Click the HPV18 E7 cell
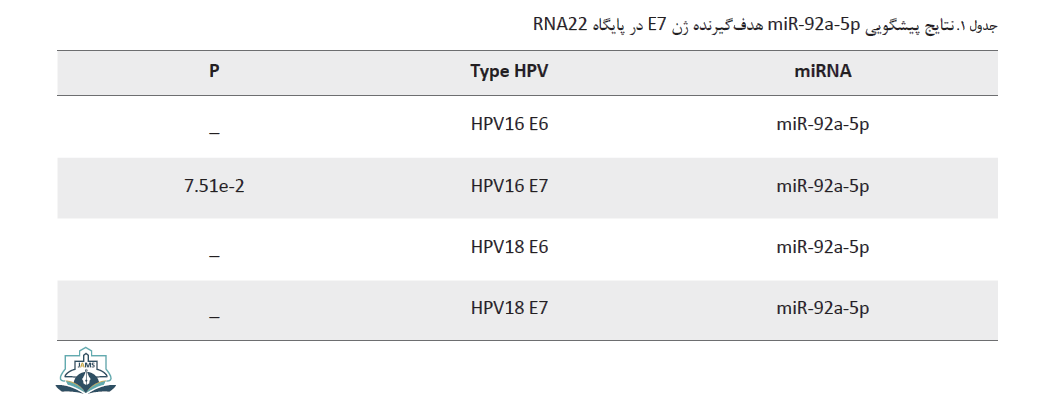Screen dimensions: 1063x396 pos(509,308)
